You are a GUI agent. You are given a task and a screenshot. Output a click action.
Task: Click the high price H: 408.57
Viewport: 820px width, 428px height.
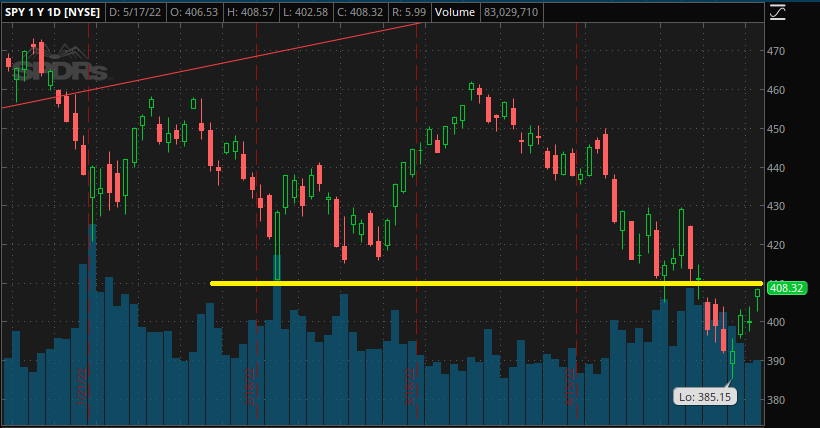tap(250, 12)
